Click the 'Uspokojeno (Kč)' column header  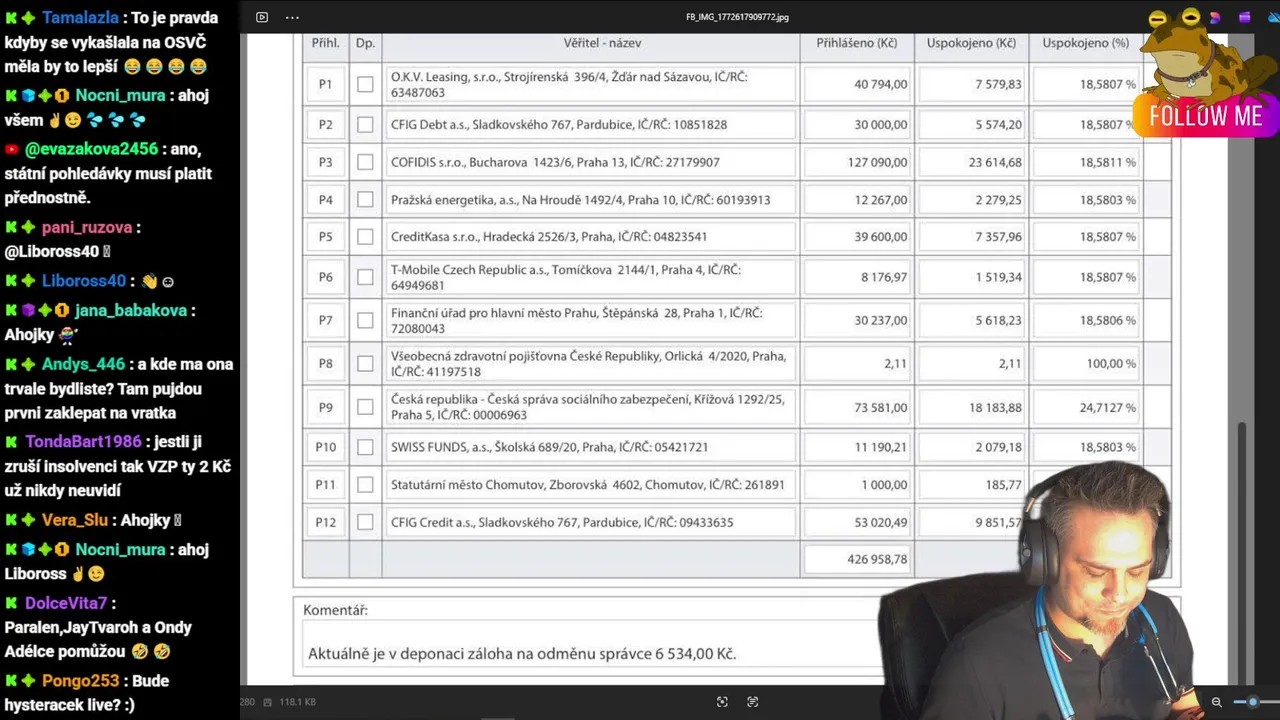971,43
